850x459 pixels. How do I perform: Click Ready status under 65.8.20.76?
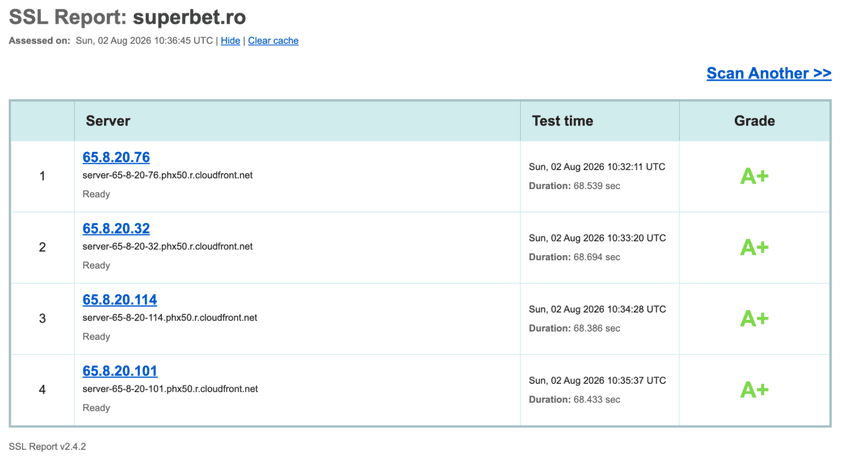pyautogui.click(x=96, y=194)
